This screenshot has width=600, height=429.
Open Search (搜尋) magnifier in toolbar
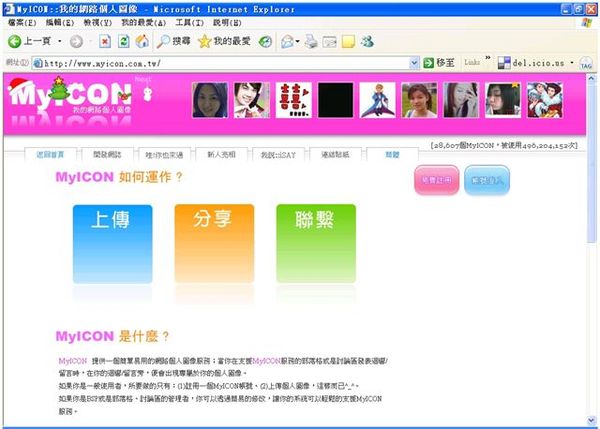[173, 41]
